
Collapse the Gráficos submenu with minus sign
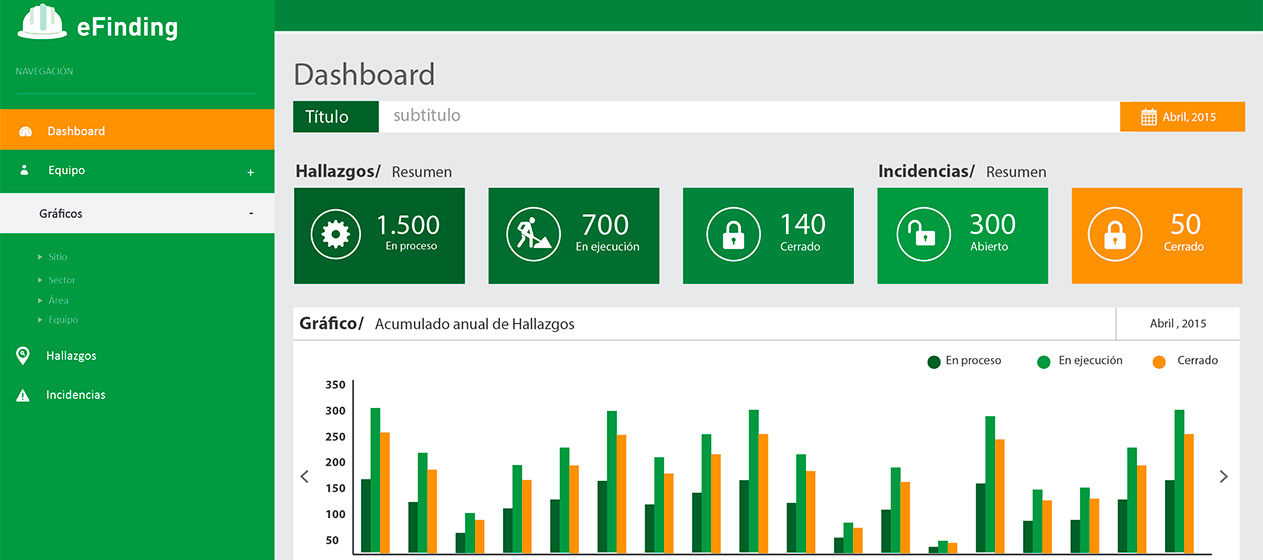pos(250,213)
